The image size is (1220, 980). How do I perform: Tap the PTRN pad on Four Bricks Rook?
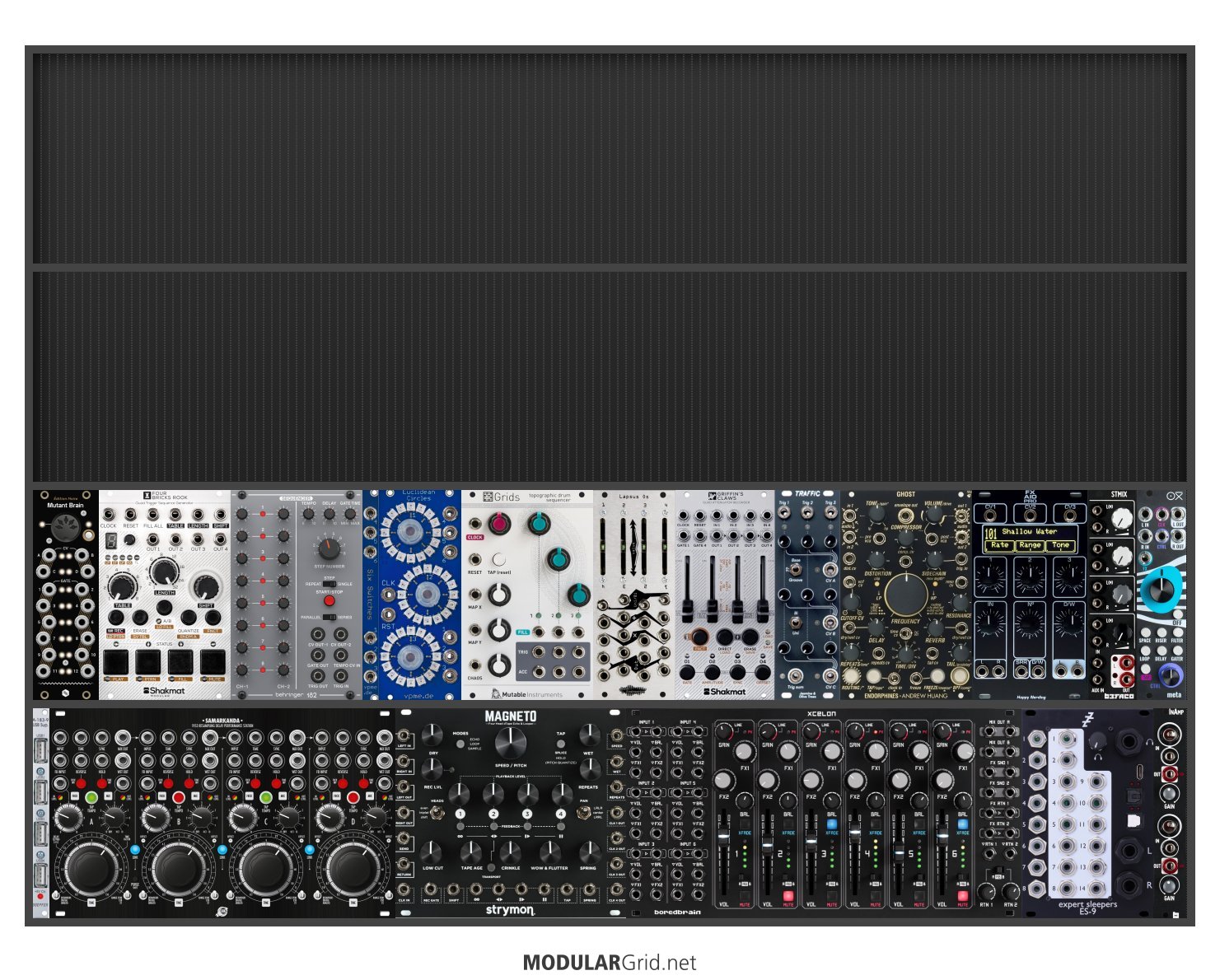pos(149,661)
